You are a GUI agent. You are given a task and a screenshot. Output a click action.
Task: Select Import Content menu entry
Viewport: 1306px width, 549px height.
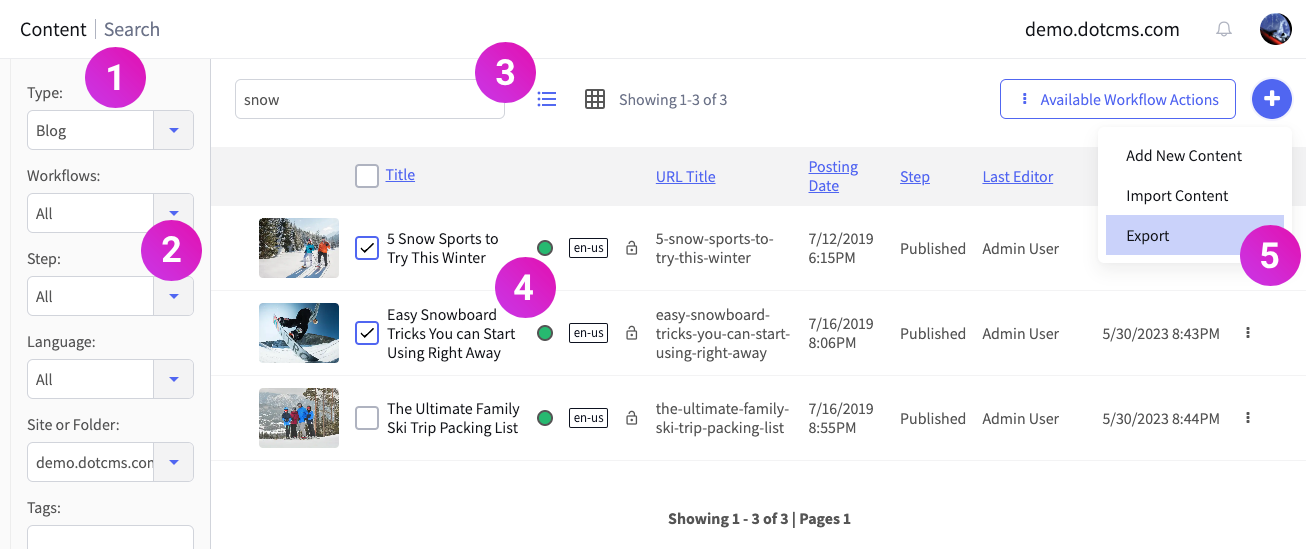point(1177,196)
